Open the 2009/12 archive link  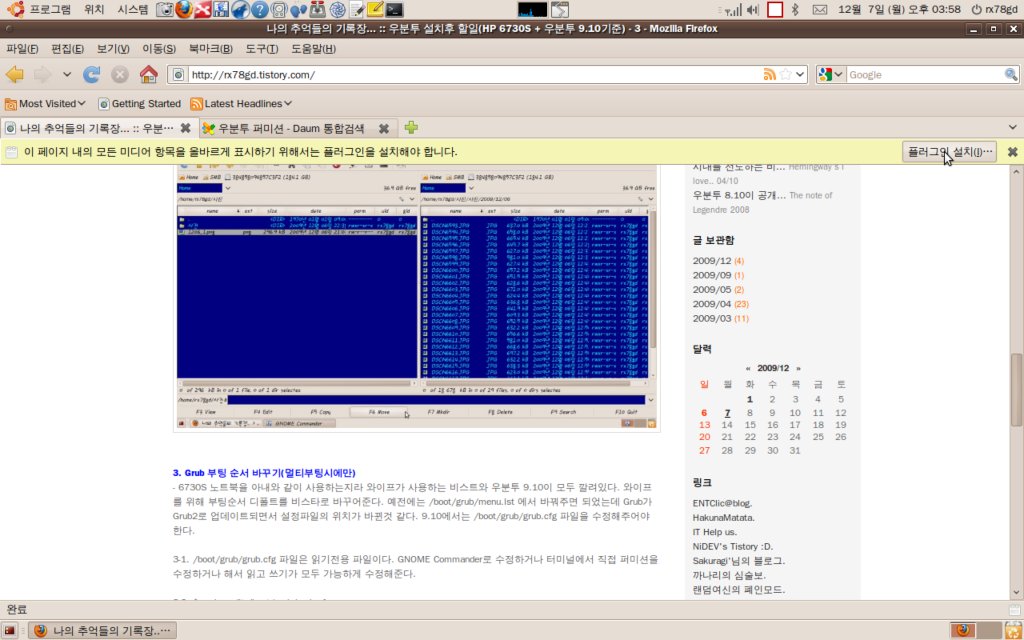click(x=712, y=261)
